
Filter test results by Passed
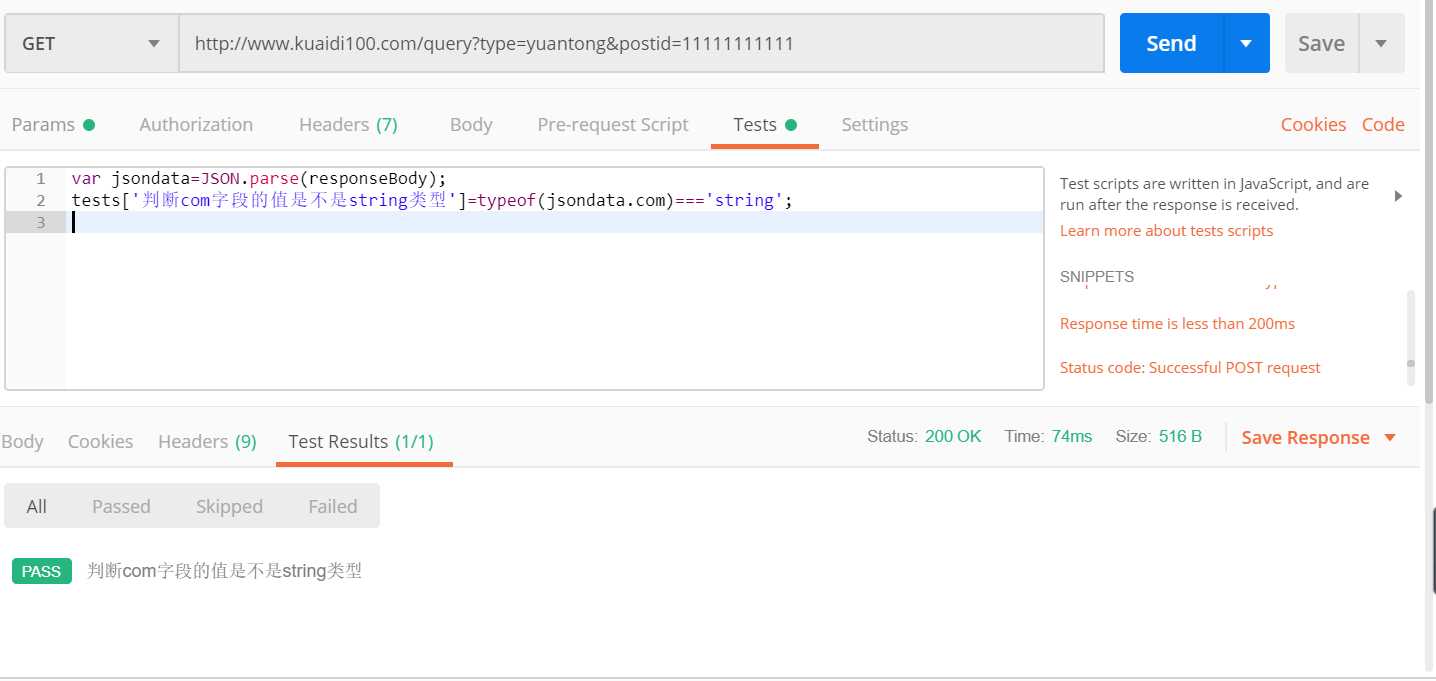[x=121, y=507]
